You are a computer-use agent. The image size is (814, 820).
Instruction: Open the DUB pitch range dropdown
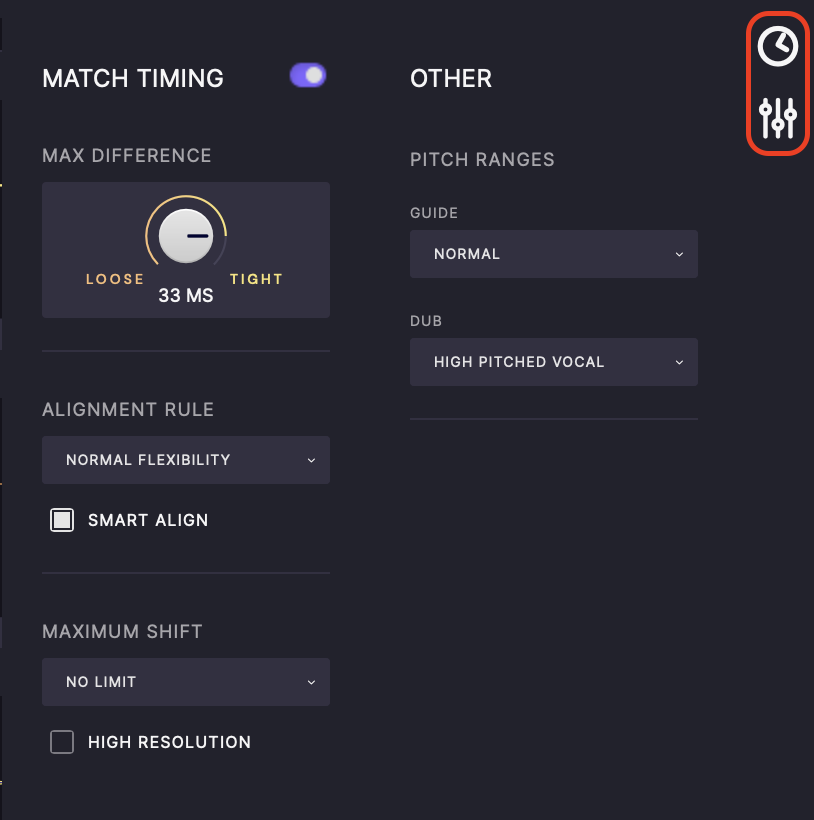point(553,362)
